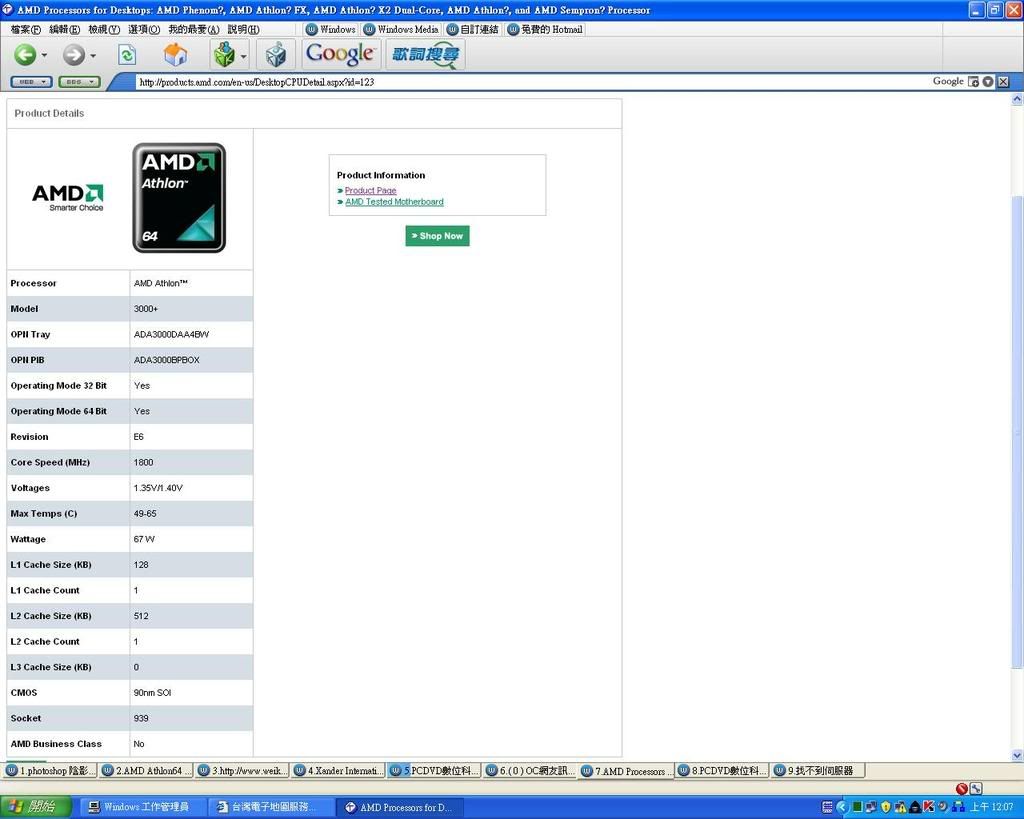Click the green cube groups toolbar icon
The image size is (1024, 819).
[x=224, y=55]
